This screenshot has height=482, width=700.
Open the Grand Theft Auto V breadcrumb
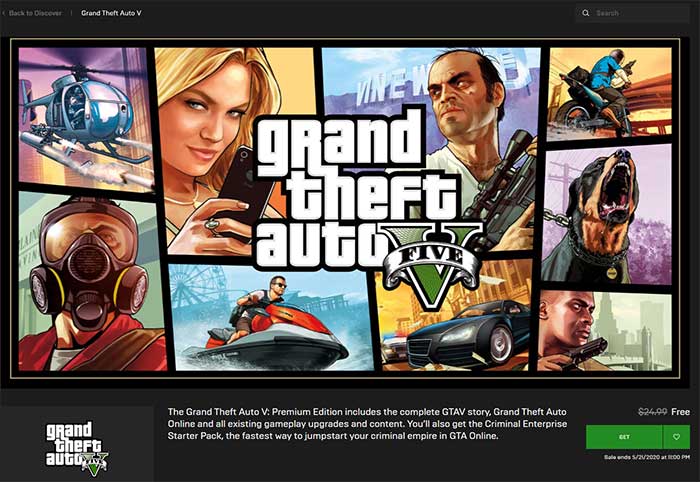coord(111,13)
